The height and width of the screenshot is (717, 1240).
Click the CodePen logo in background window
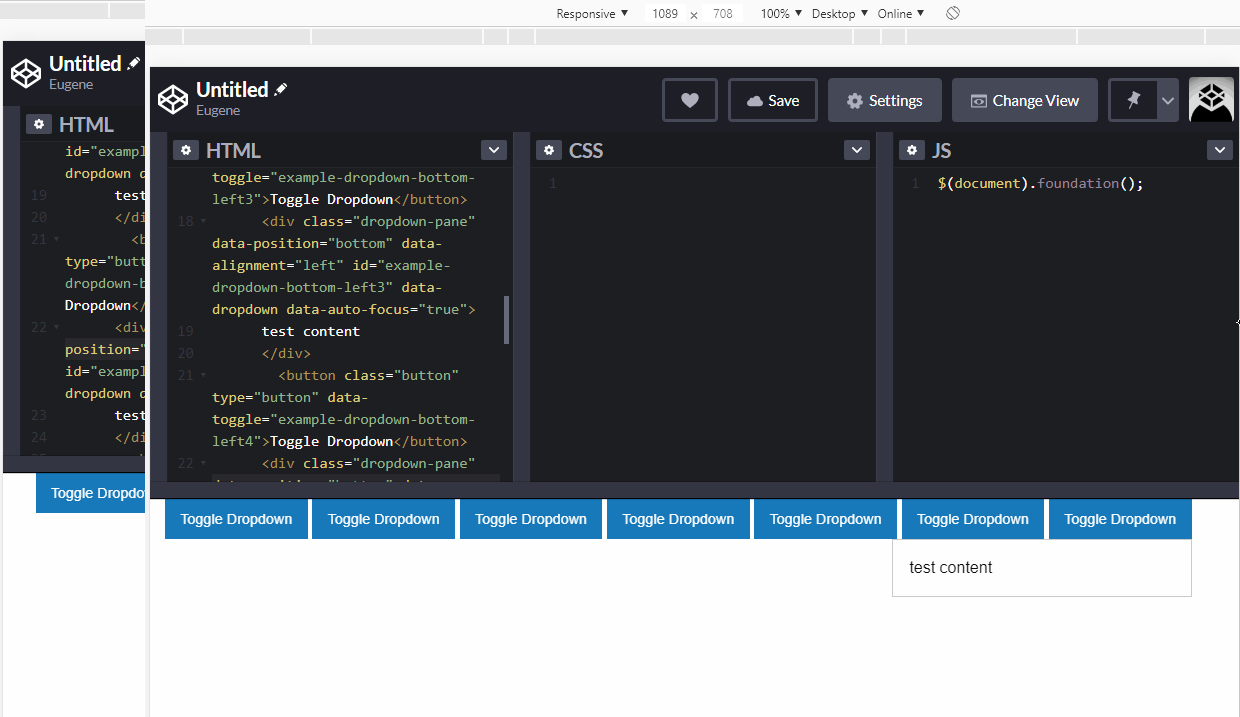pyautogui.click(x=25, y=73)
